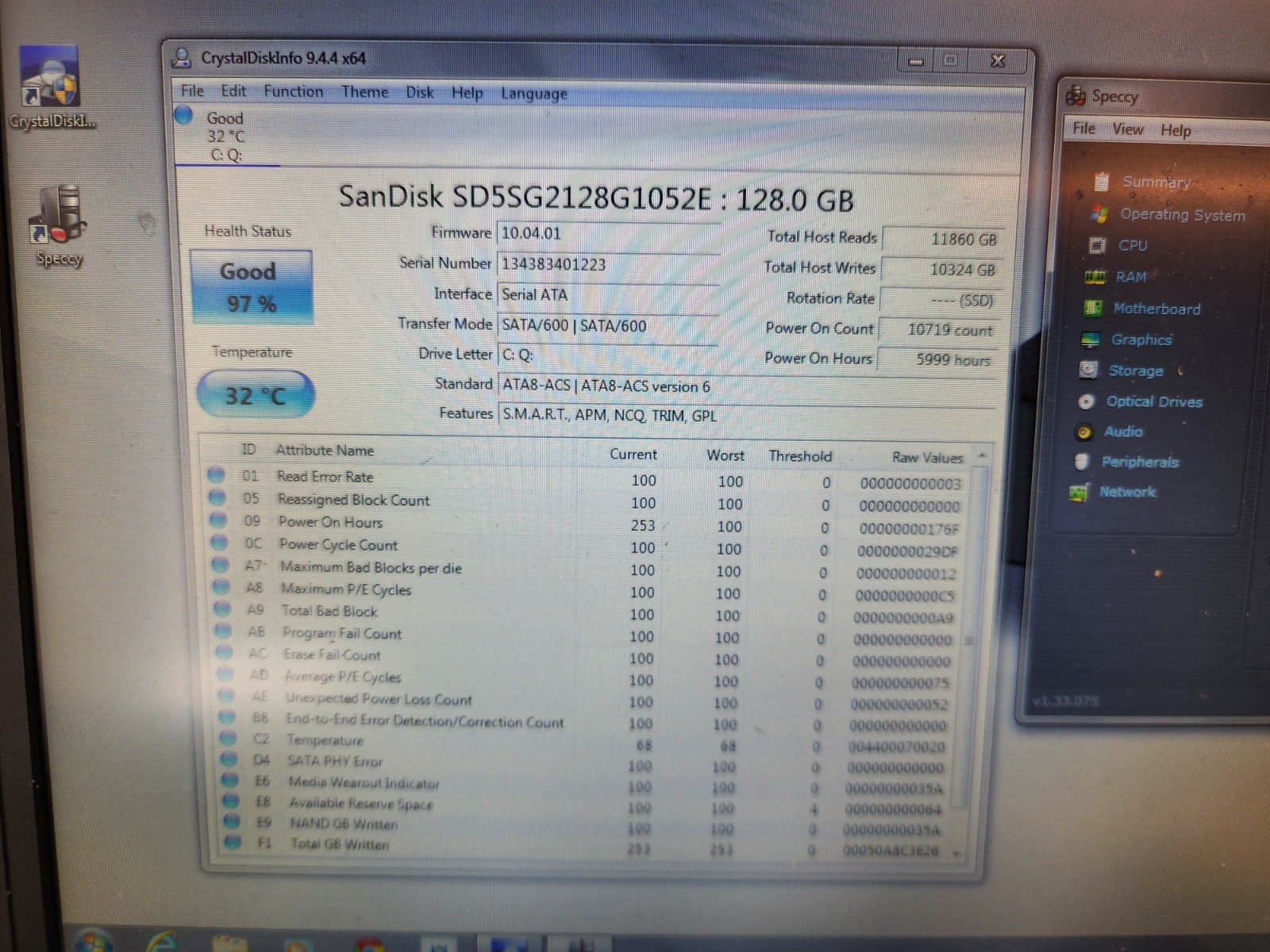Click the Audio speaker icon in Speccy

(x=1084, y=432)
